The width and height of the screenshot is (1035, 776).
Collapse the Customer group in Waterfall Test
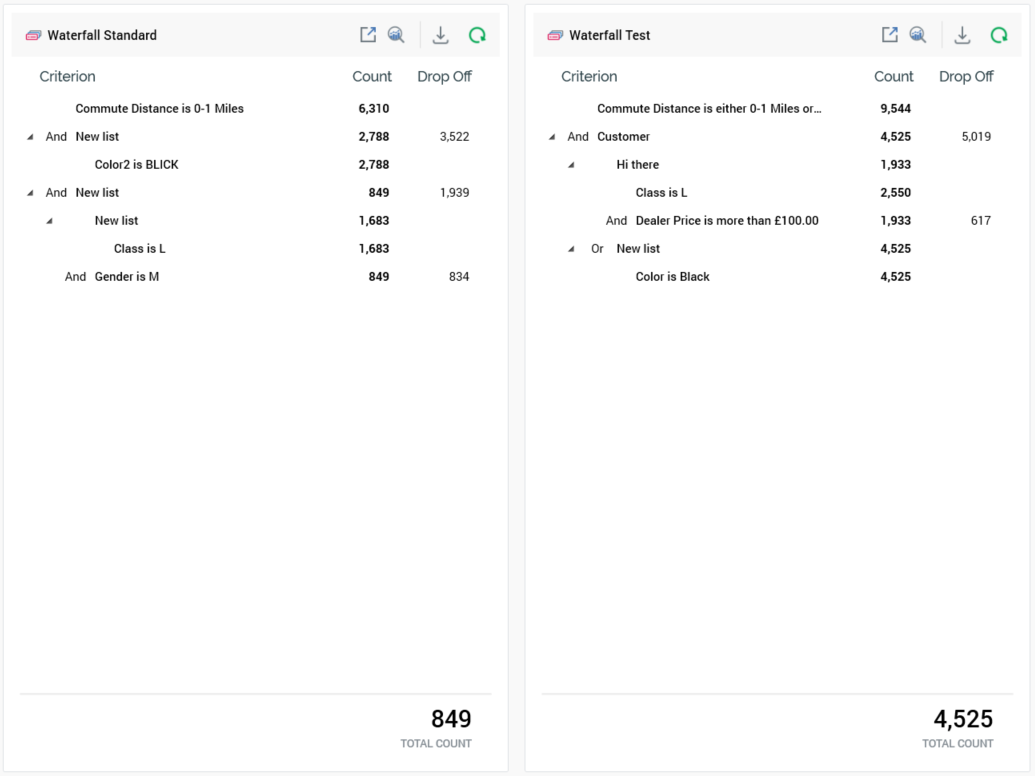pos(552,137)
